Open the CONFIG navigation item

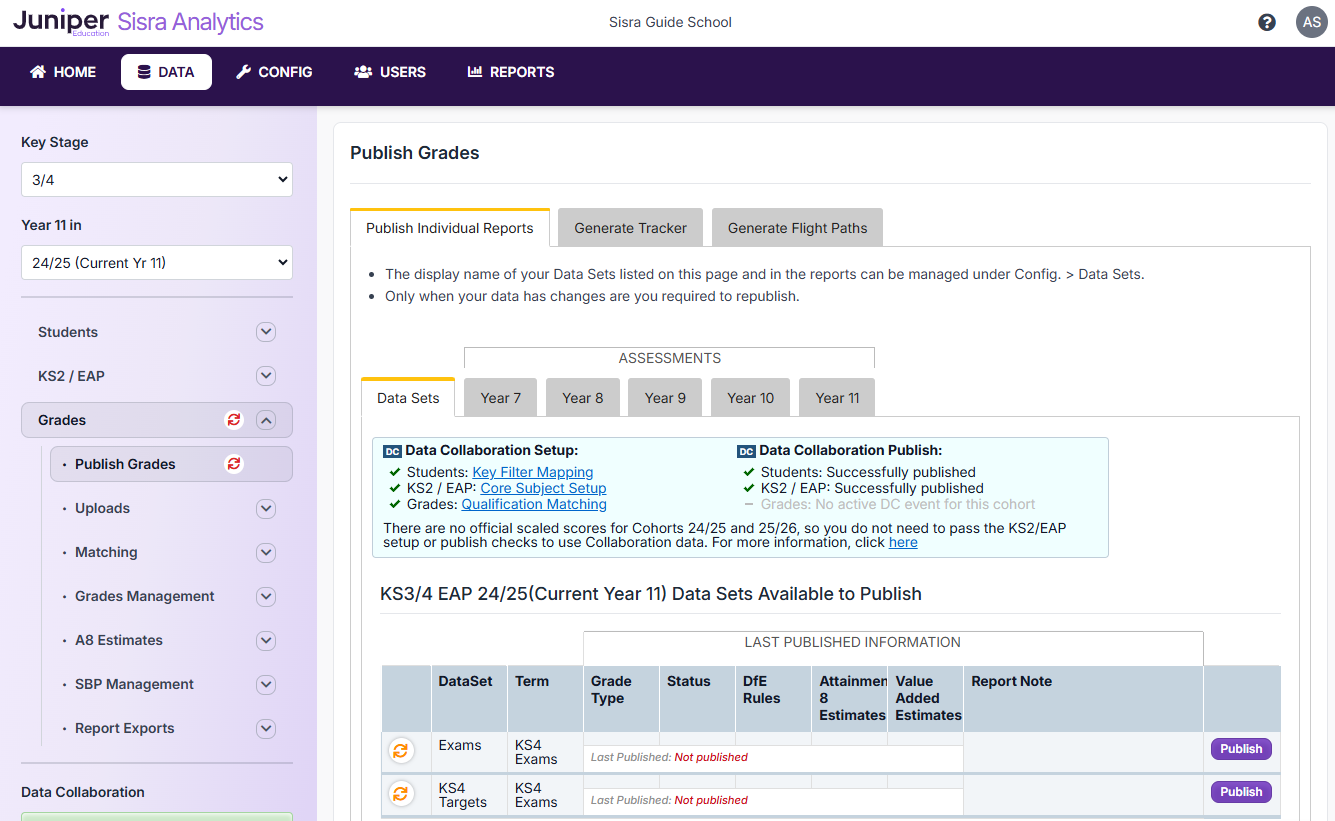[x=274, y=72]
